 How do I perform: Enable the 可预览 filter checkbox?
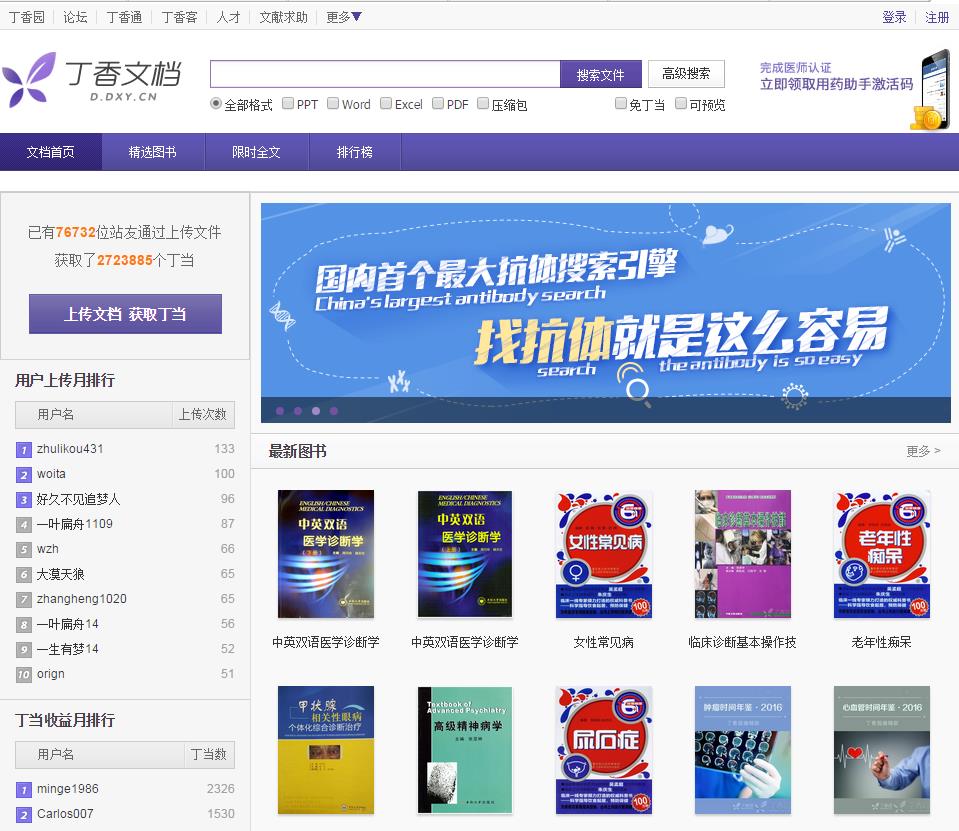tap(680, 103)
